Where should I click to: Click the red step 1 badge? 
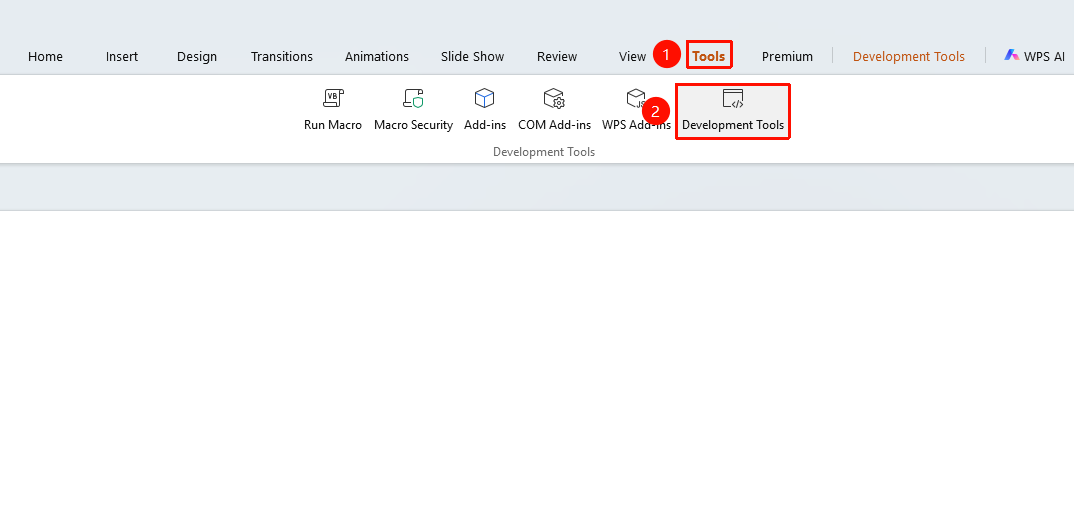click(x=666, y=54)
